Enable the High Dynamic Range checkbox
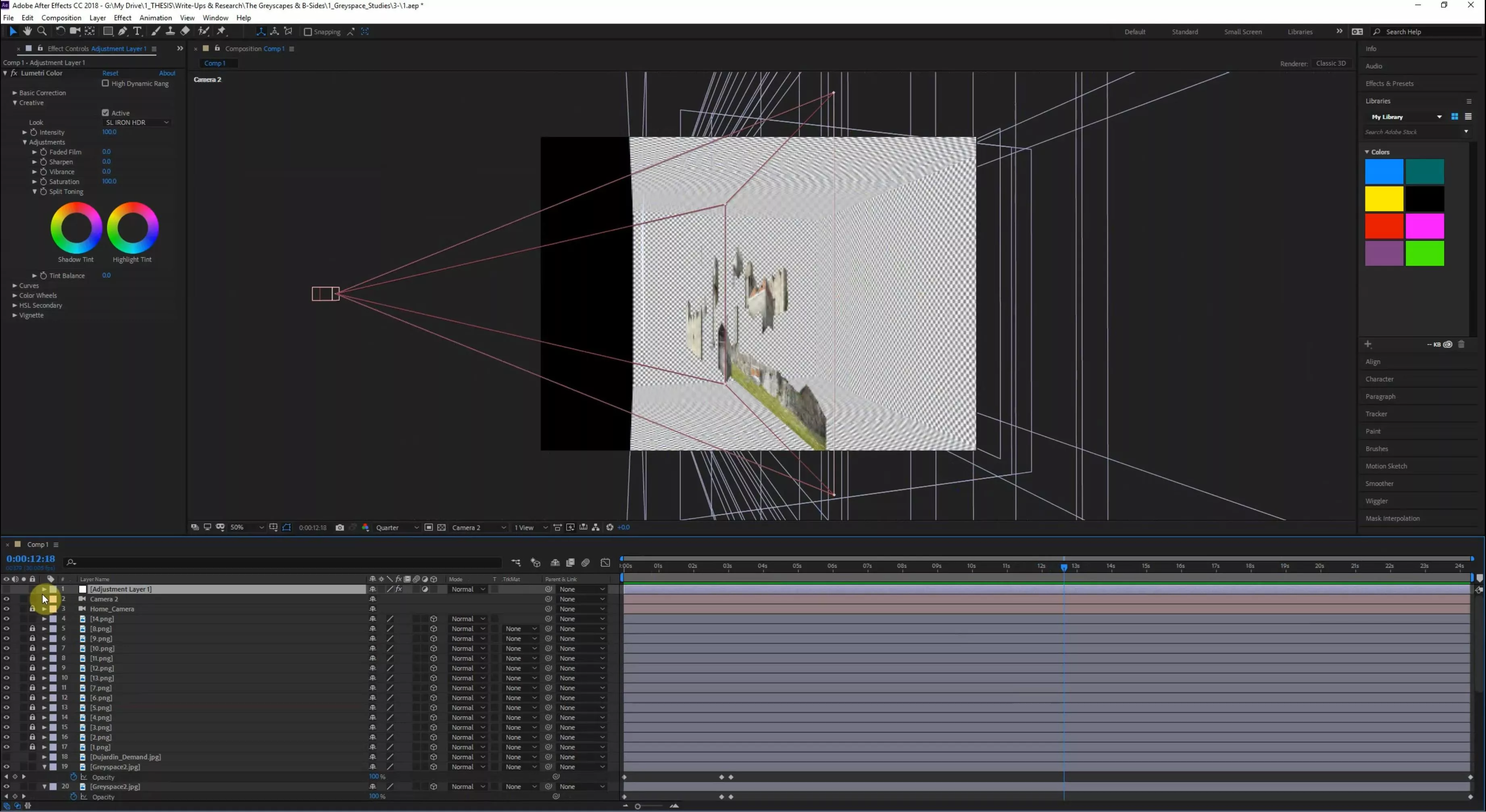This screenshot has width=1486, height=812. [106, 83]
